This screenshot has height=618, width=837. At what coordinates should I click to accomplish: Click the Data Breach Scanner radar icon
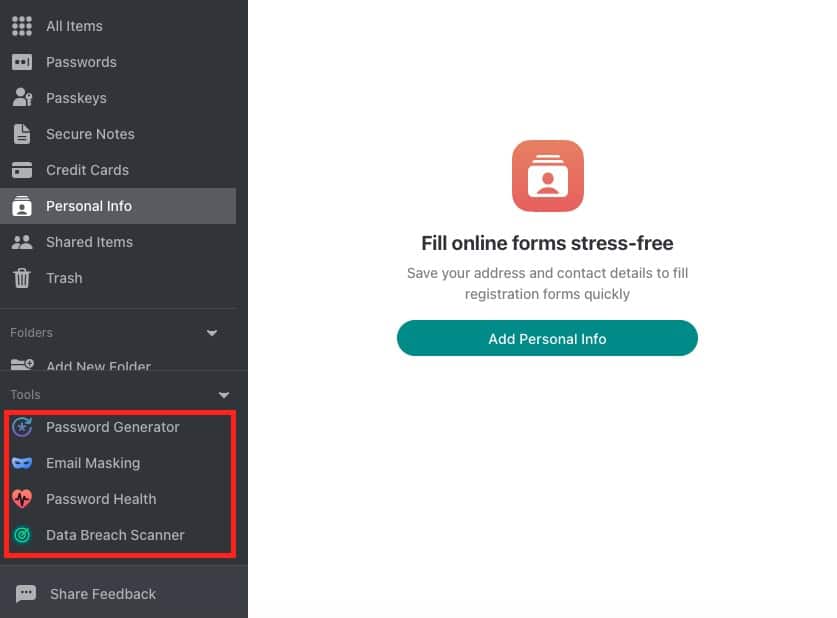22,535
